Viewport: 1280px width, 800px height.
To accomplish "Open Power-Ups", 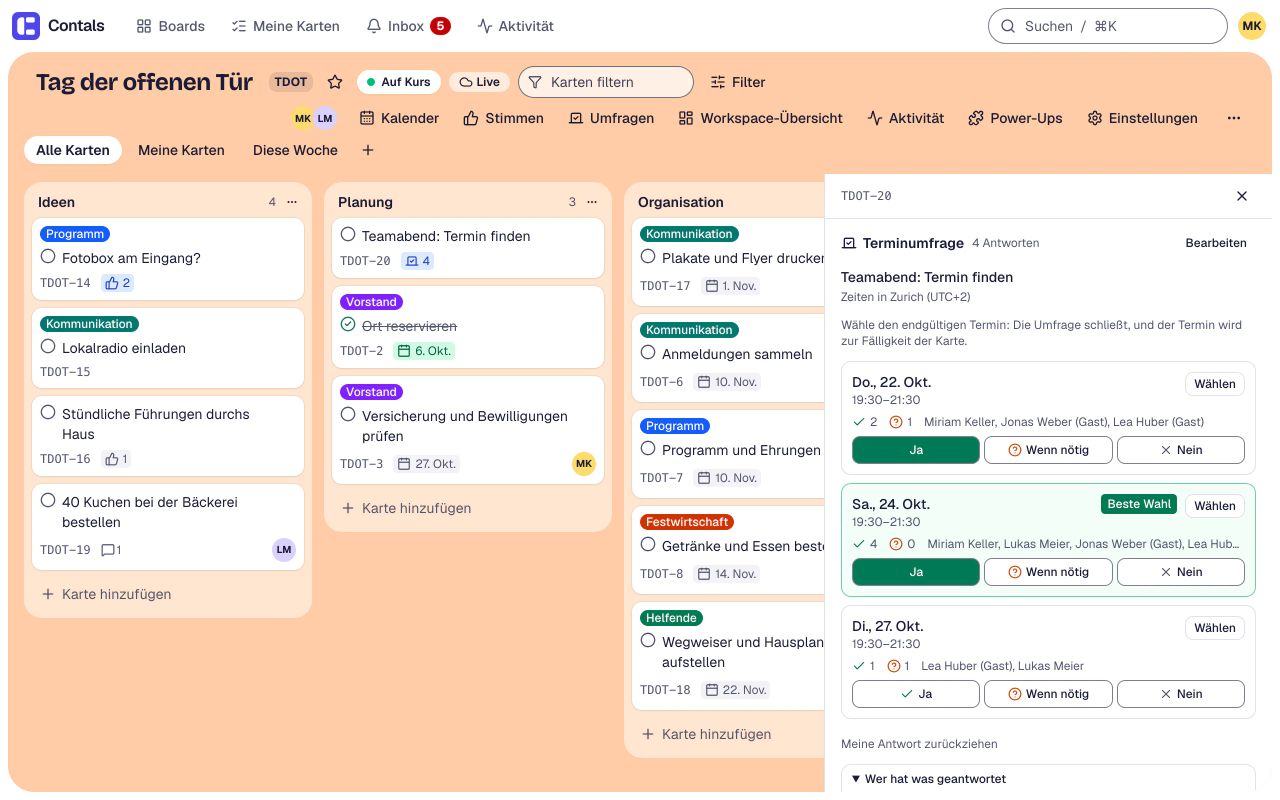I will pos(1015,118).
